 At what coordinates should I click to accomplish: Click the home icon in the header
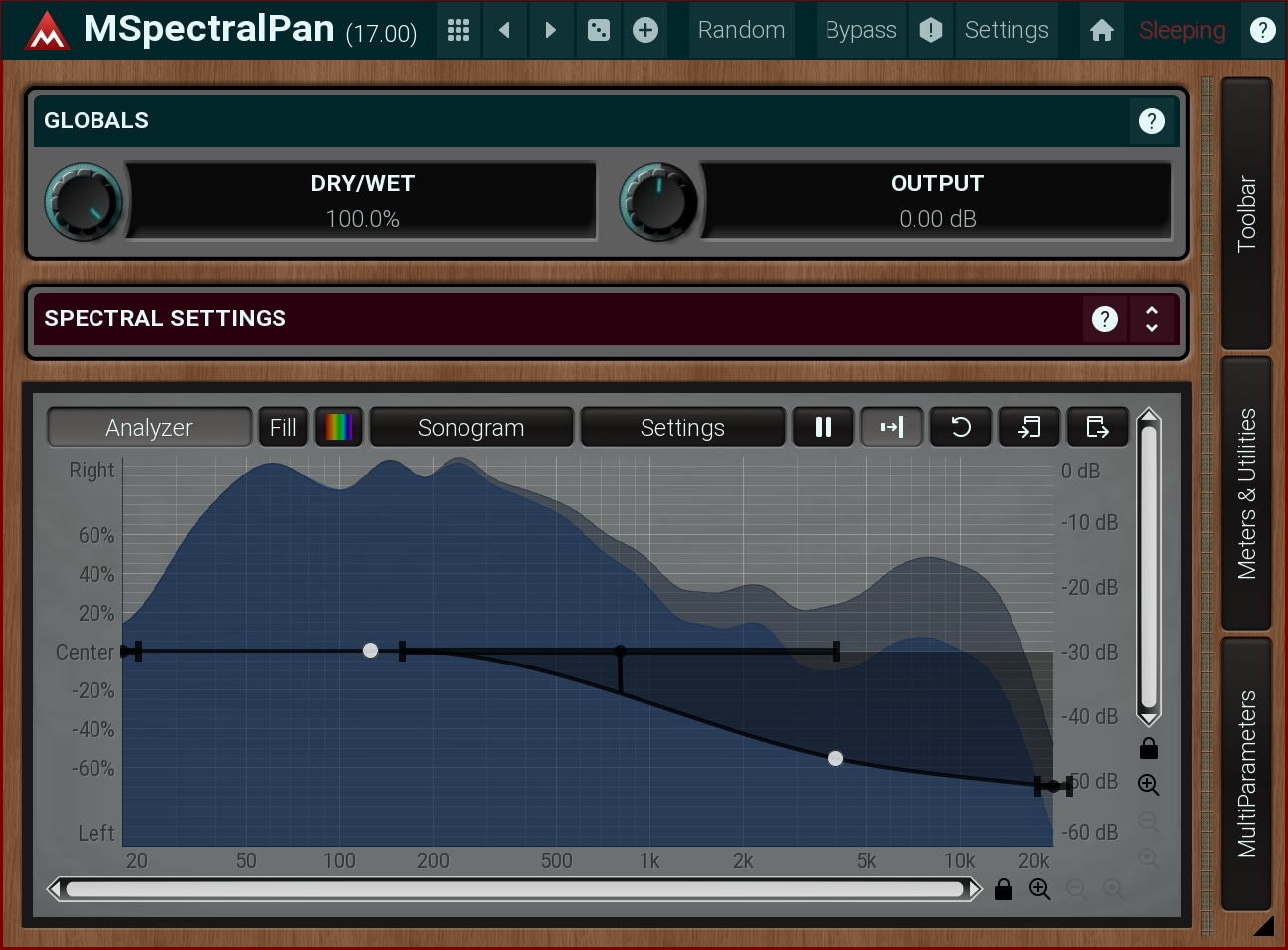(x=1101, y=30)
